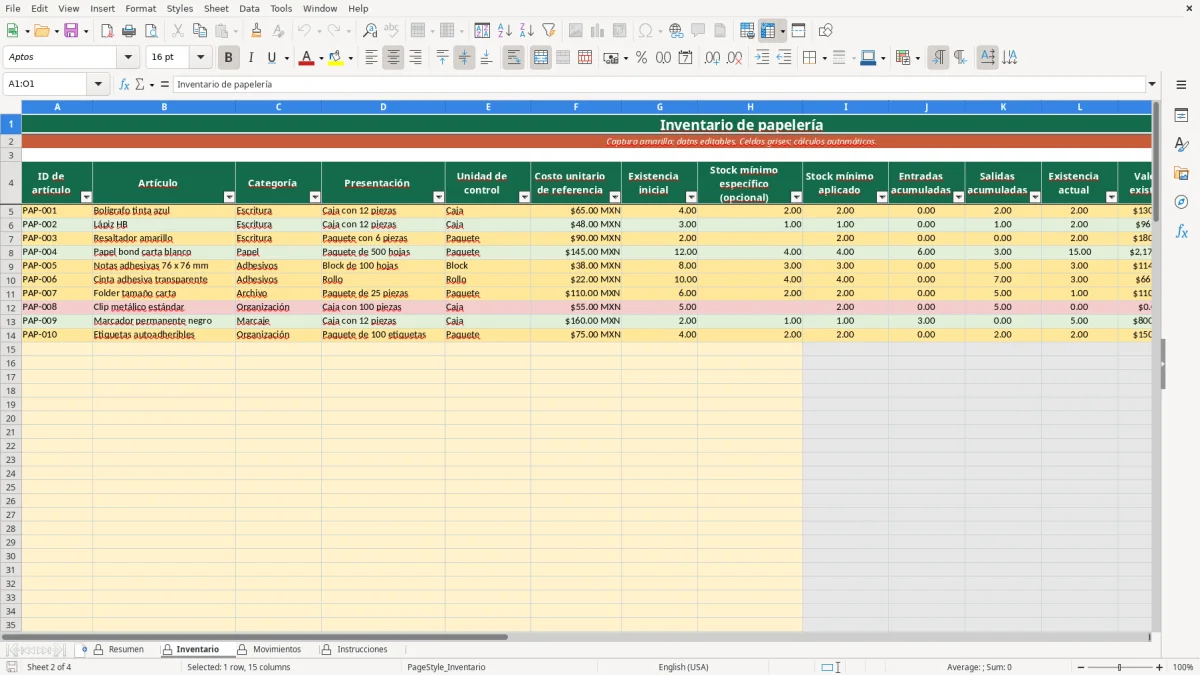Click the Draw Functions shapes icon
The width and height of the screenshot is (1200, 675).
click(825, 31)
